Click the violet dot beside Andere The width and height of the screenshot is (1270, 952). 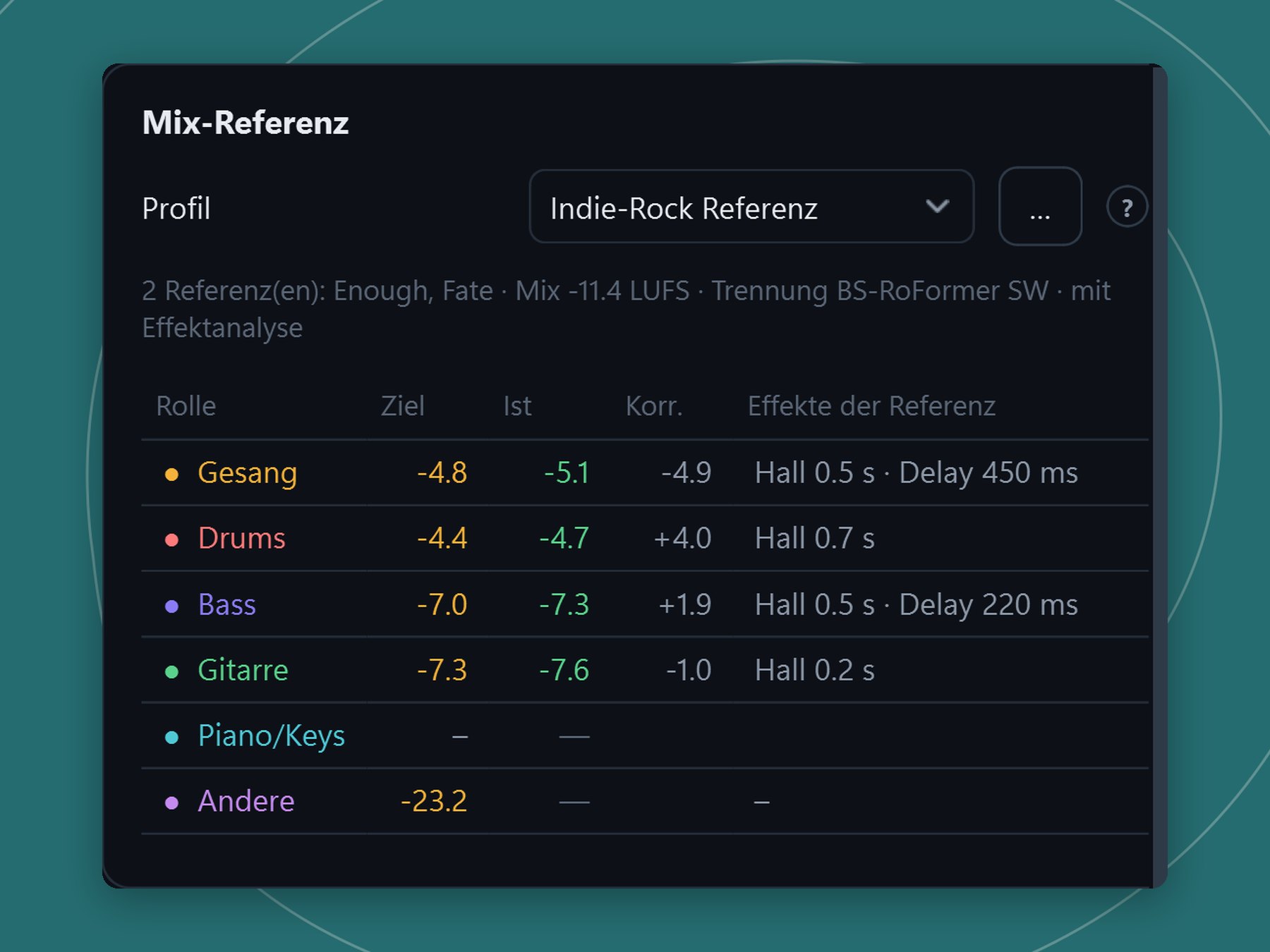click(x=171, y=803)
